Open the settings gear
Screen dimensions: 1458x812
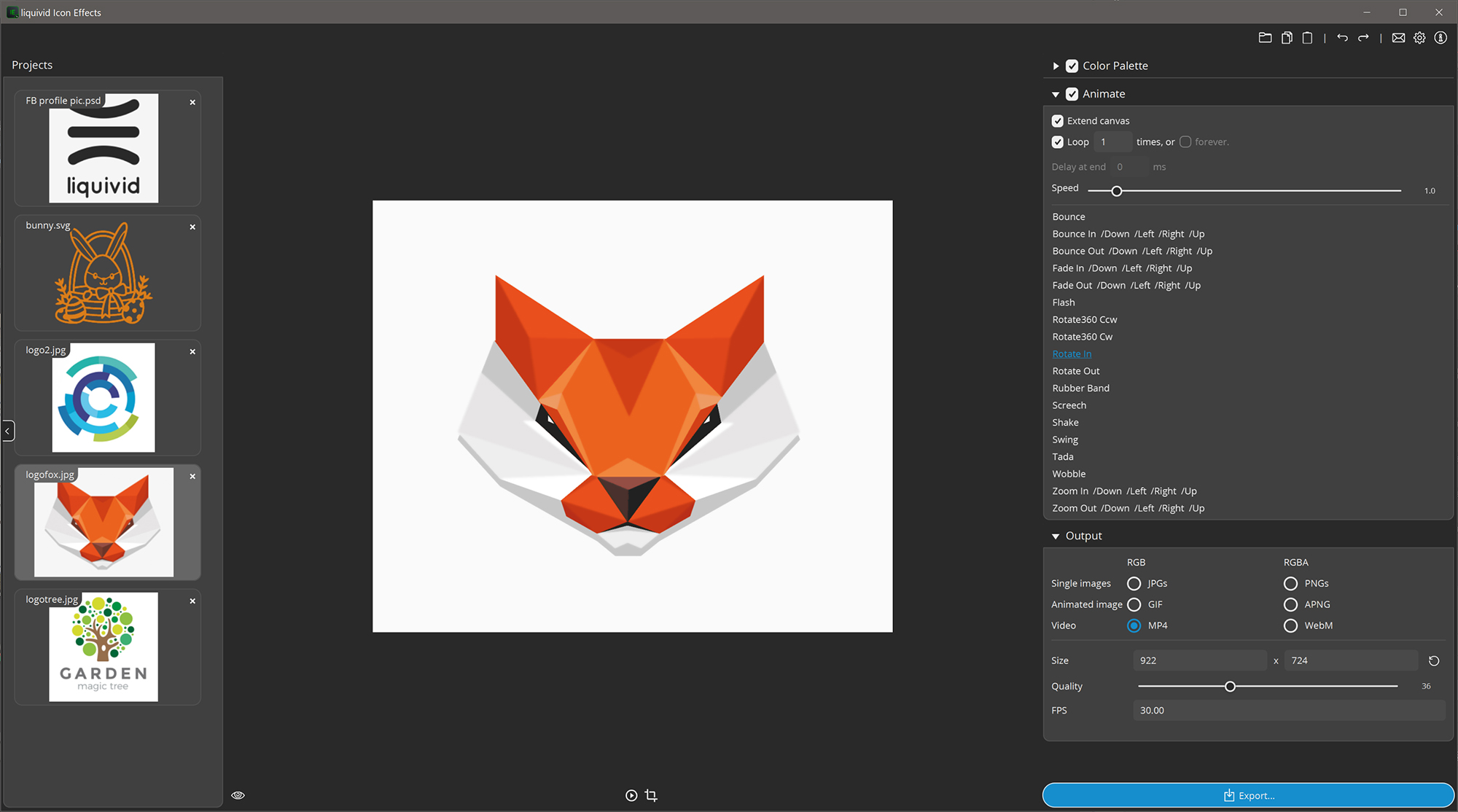(1419, 37)
